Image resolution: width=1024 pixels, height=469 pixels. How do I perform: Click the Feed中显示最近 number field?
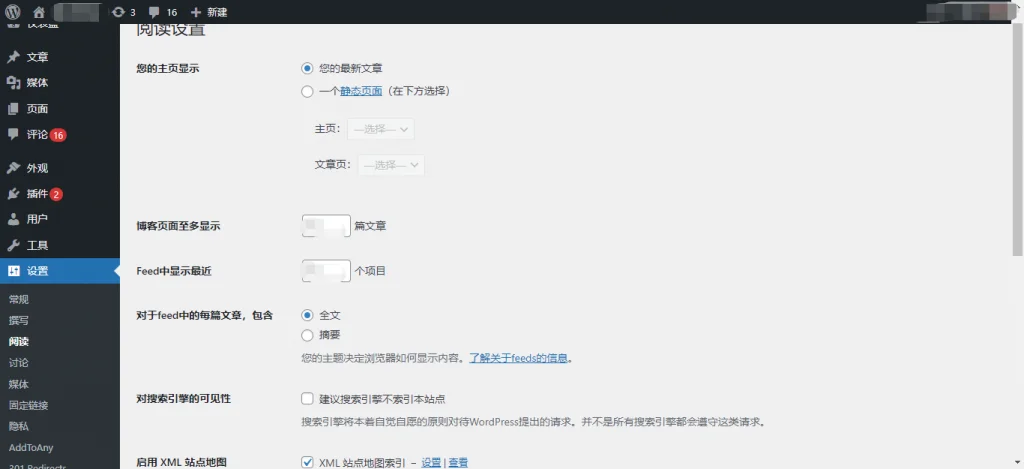pyautogui.click(x=327, y=270)
